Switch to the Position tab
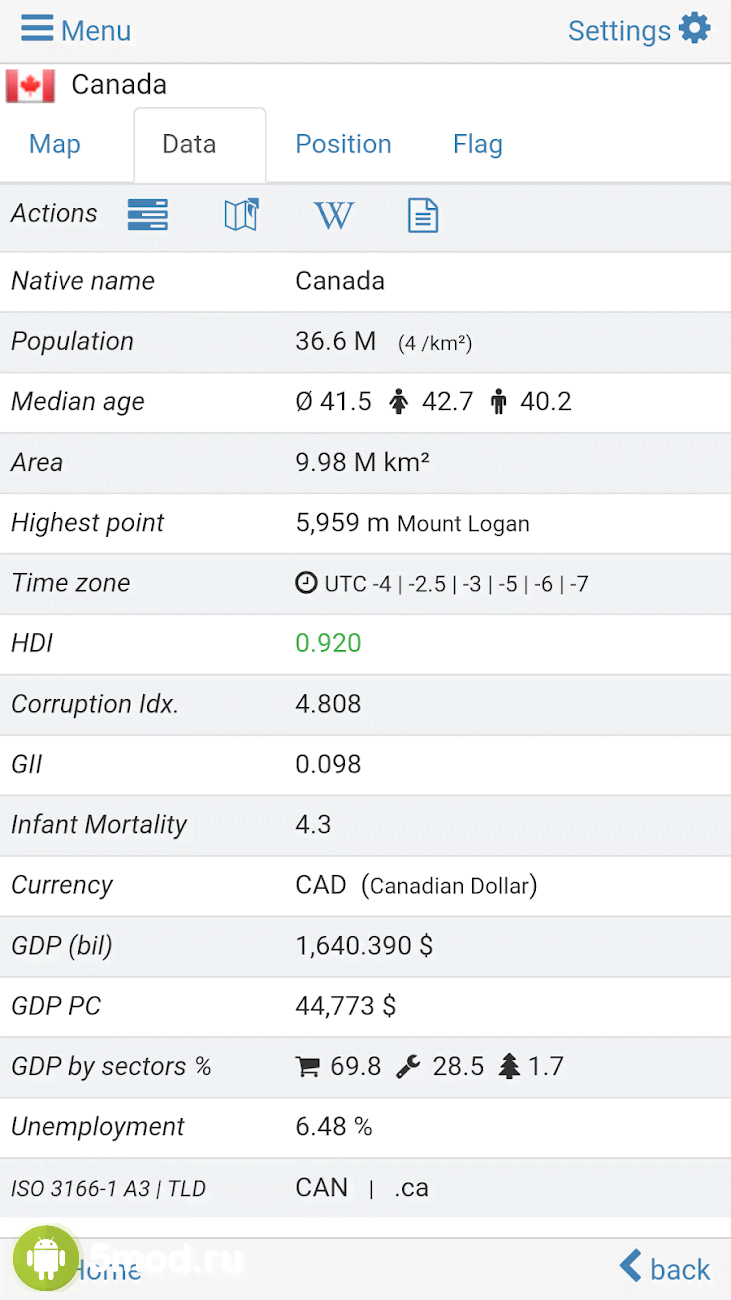This screenshot has height=1300, width=731. (343, 145)
